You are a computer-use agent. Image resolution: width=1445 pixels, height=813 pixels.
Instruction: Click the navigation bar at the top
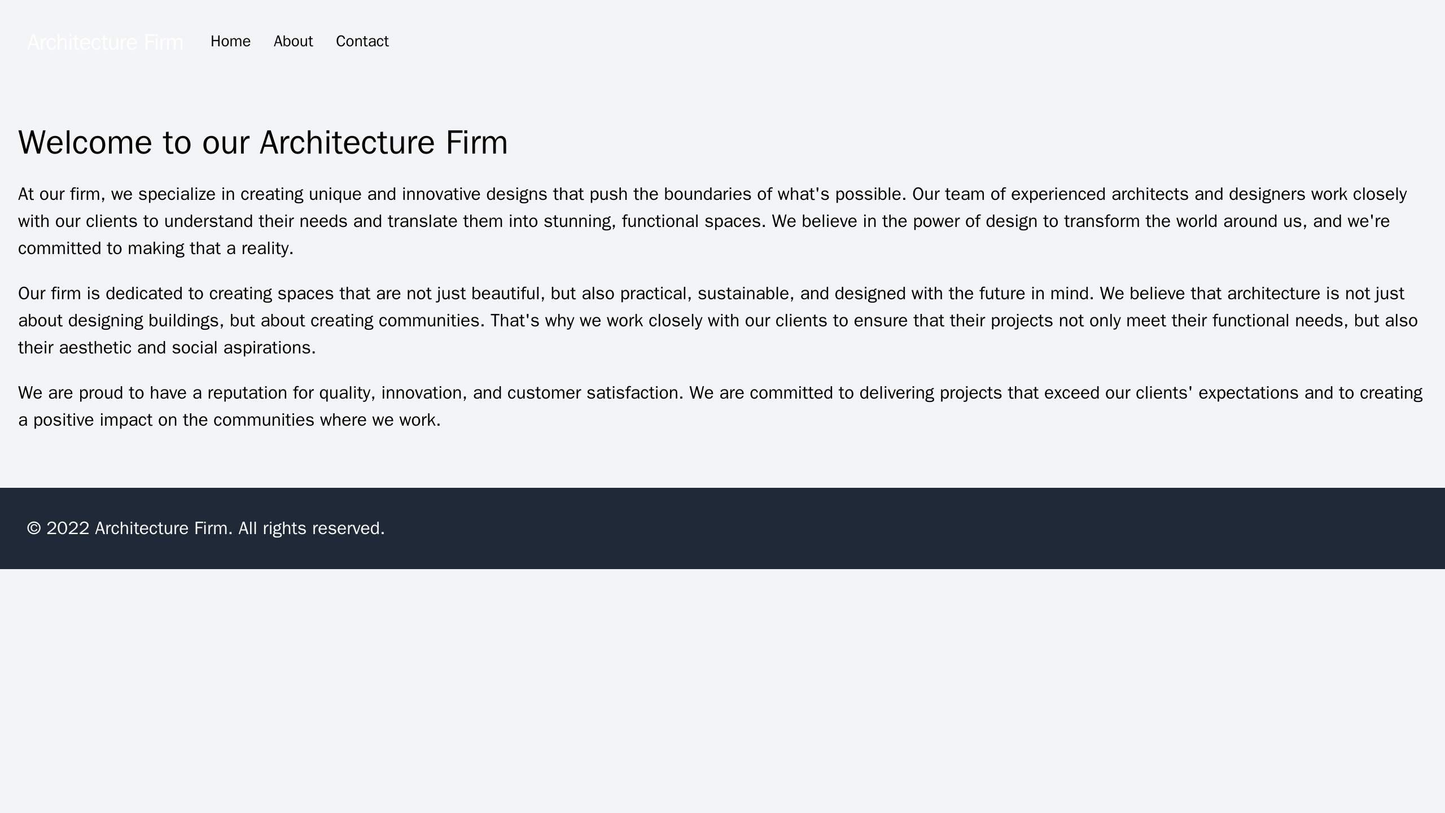(720, 42)
